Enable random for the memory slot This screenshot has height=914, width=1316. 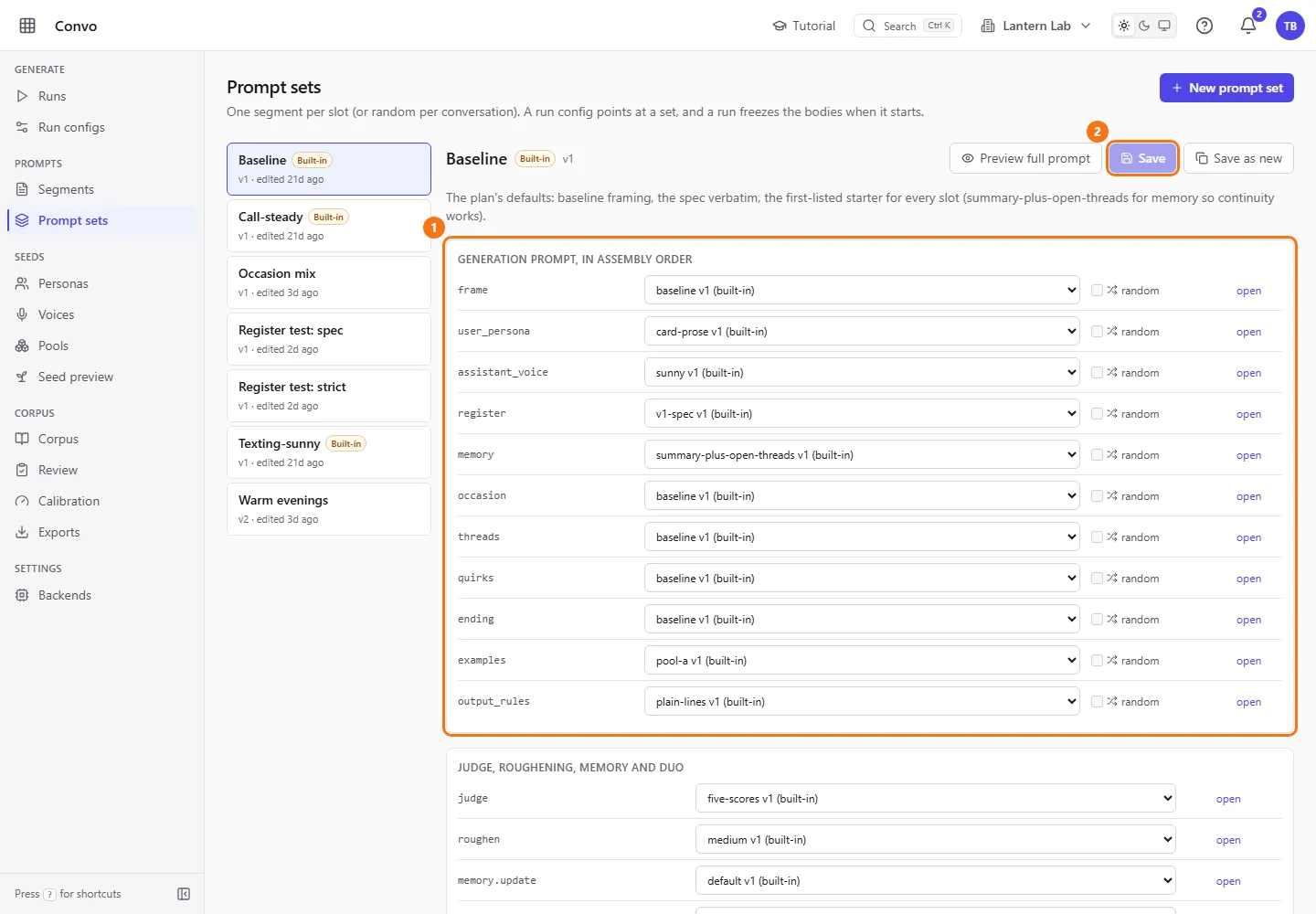[1097, 455]
